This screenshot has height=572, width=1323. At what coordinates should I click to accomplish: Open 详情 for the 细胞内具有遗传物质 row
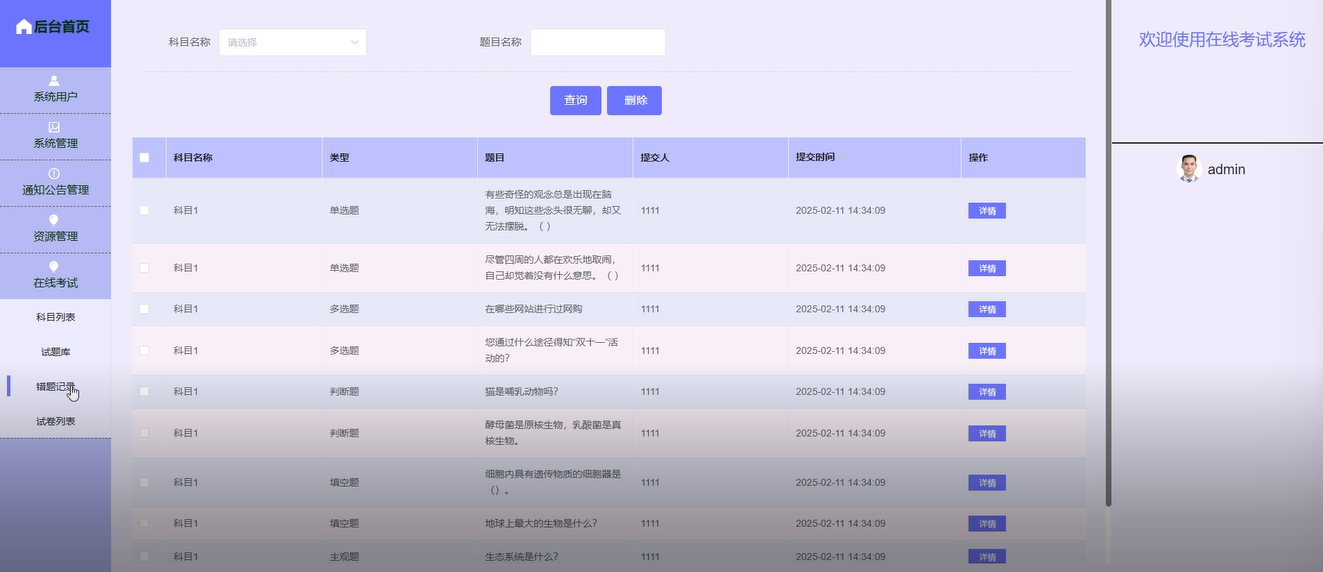[987, 483]
